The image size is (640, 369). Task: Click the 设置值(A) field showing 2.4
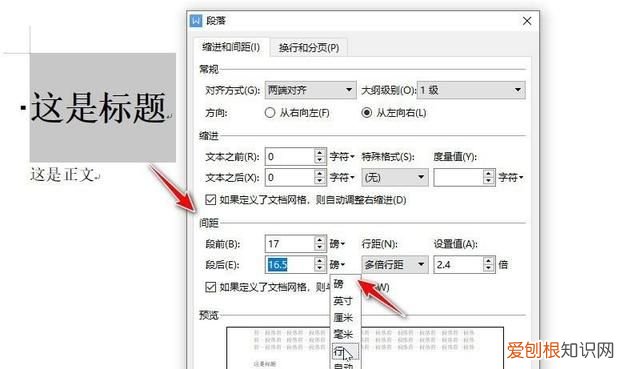(x=458, y=265)
